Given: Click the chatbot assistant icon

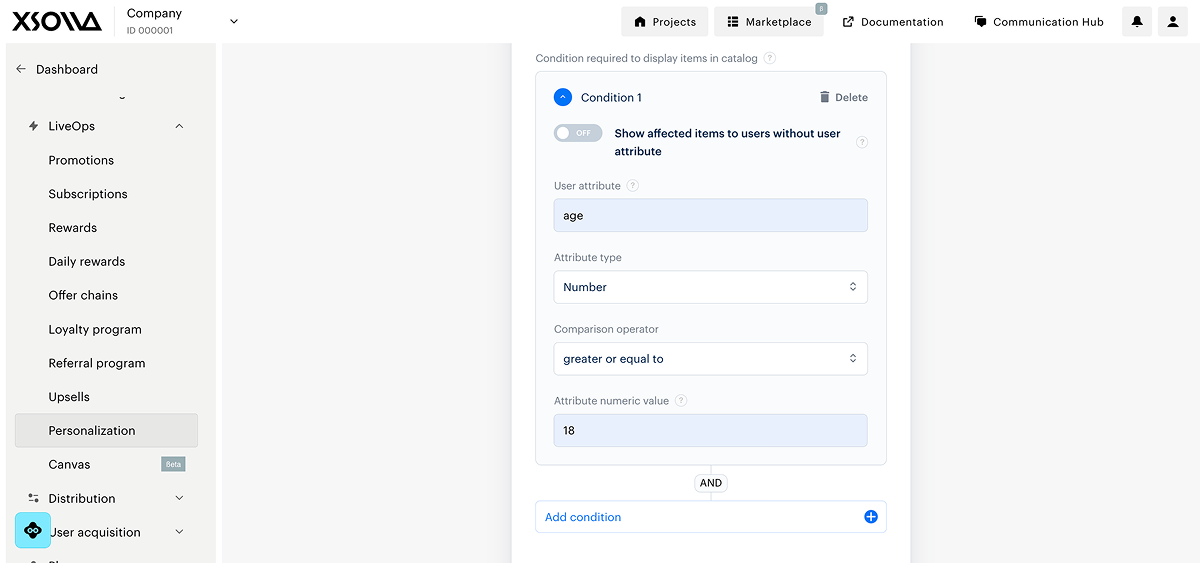Looking at the screenshot, I should tap(33, 530).
